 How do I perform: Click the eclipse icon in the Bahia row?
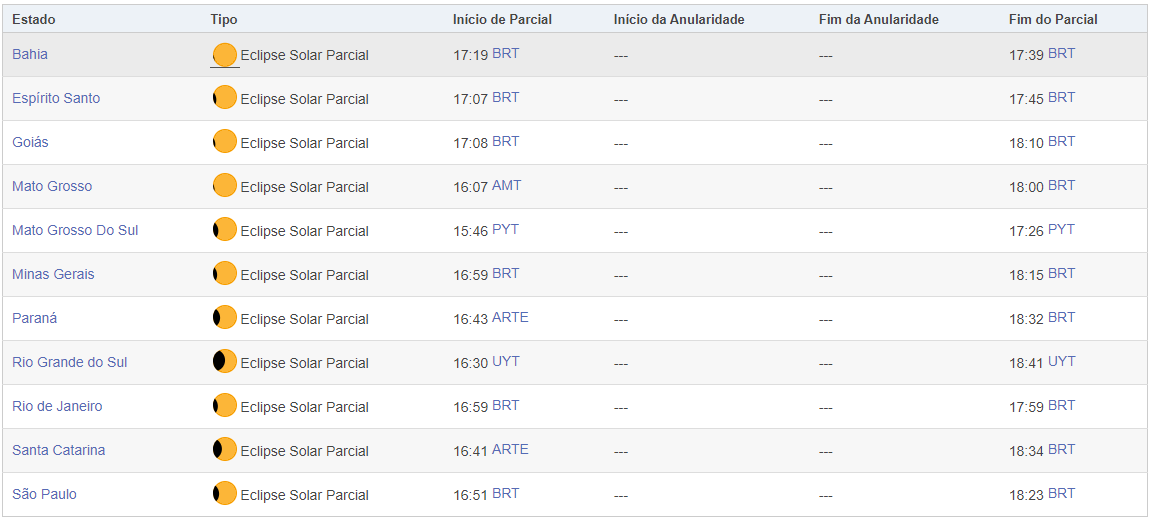pyautogui.click(x=225, y=55)
